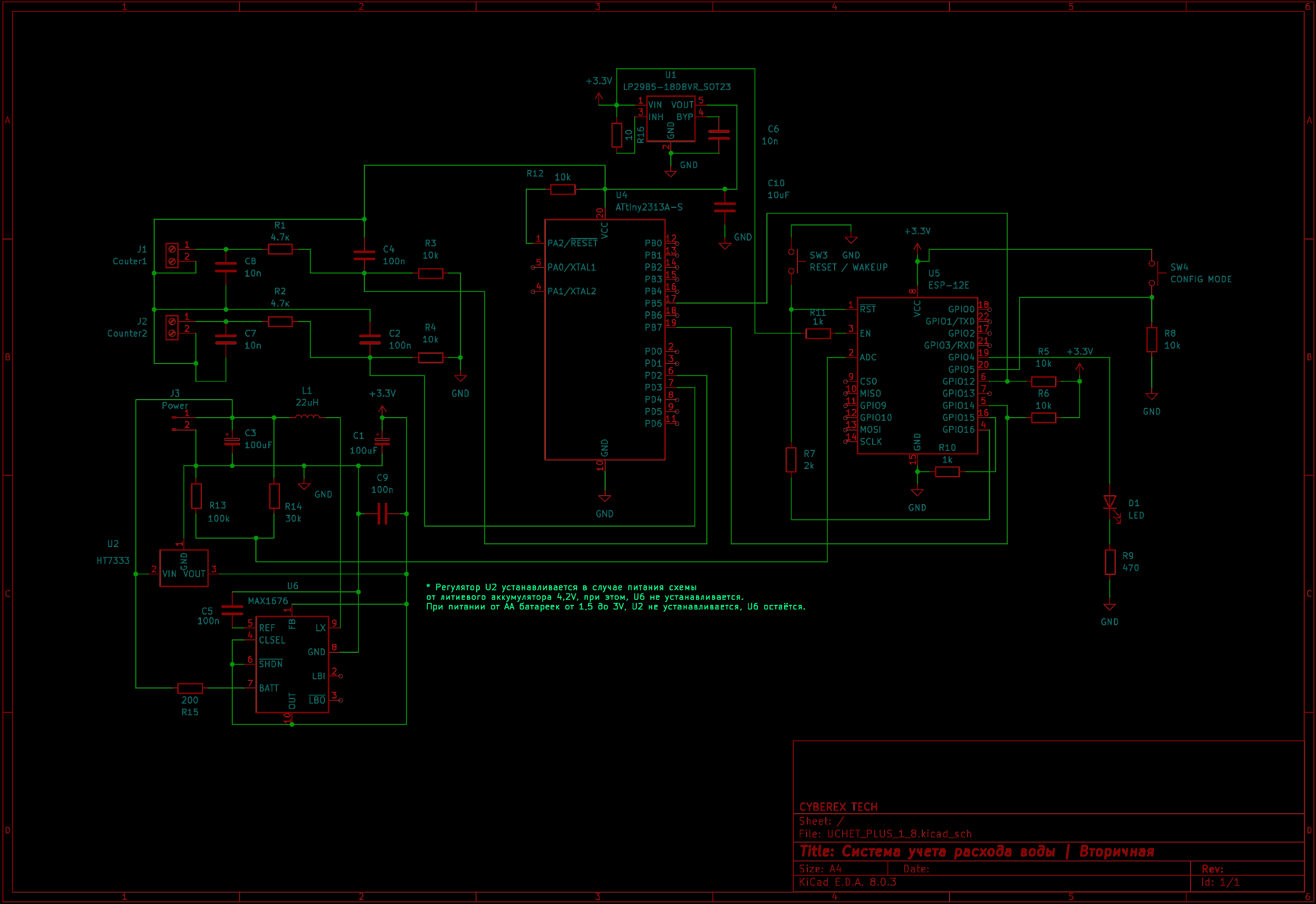Click the 'PA2/RESET' pin label
Viewport: 1316px width, 904px height.
(x=572, y=243)
